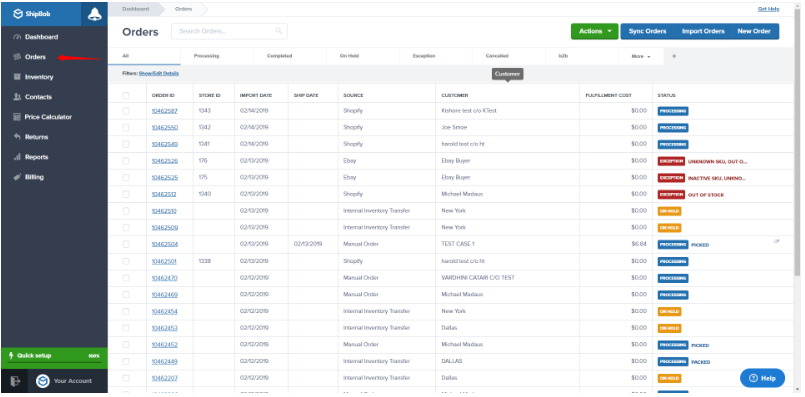Screen dimensions: 805x397
Task: Switch to the On Hold tab
Action: [363, 56]
